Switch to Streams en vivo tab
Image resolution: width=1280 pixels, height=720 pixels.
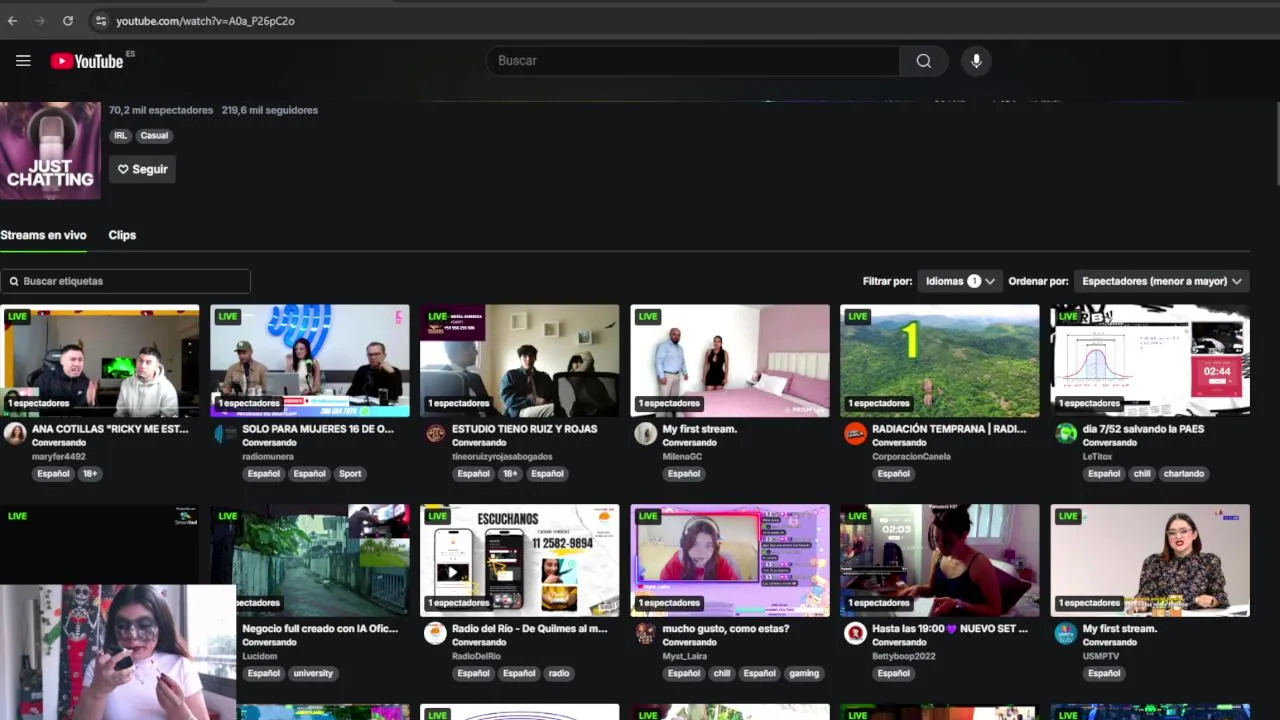click(x=43, y=235)
